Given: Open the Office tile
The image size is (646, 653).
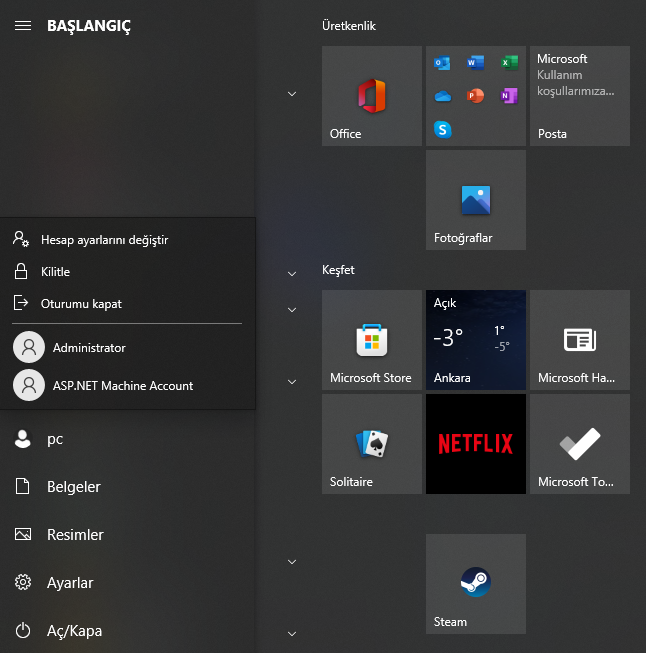Looking at the screenshot, I should (x=372, y=96).
